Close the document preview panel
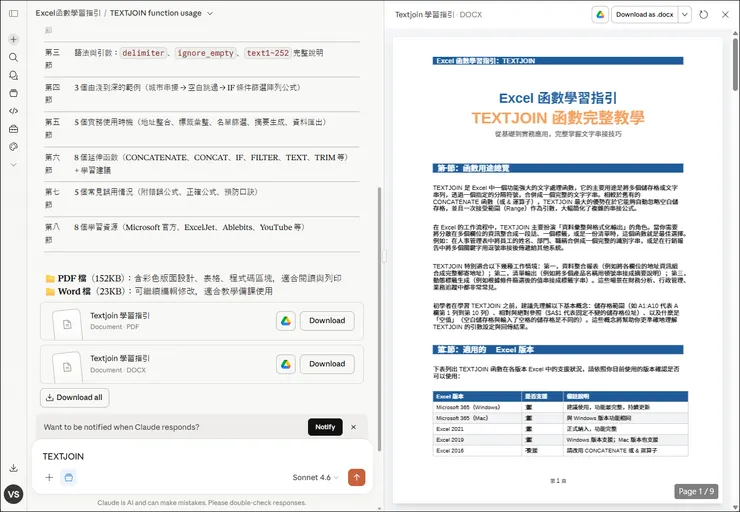Viewport: 740px width, 512px height. pyautogui.click(x=725, y=15)
